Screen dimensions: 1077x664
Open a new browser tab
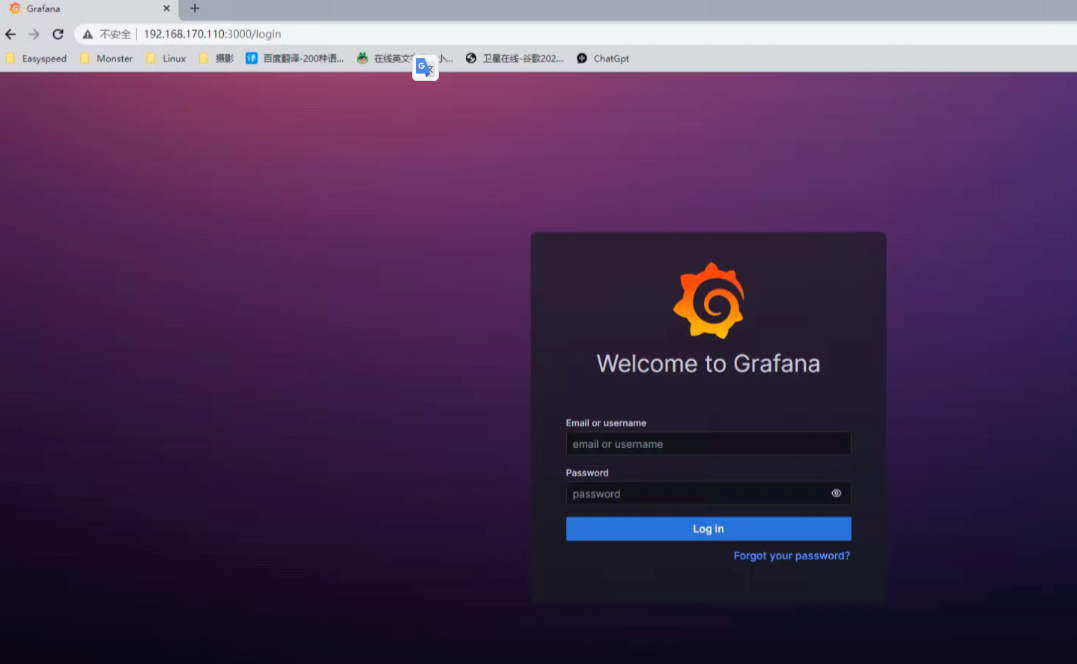coord(194,8)
